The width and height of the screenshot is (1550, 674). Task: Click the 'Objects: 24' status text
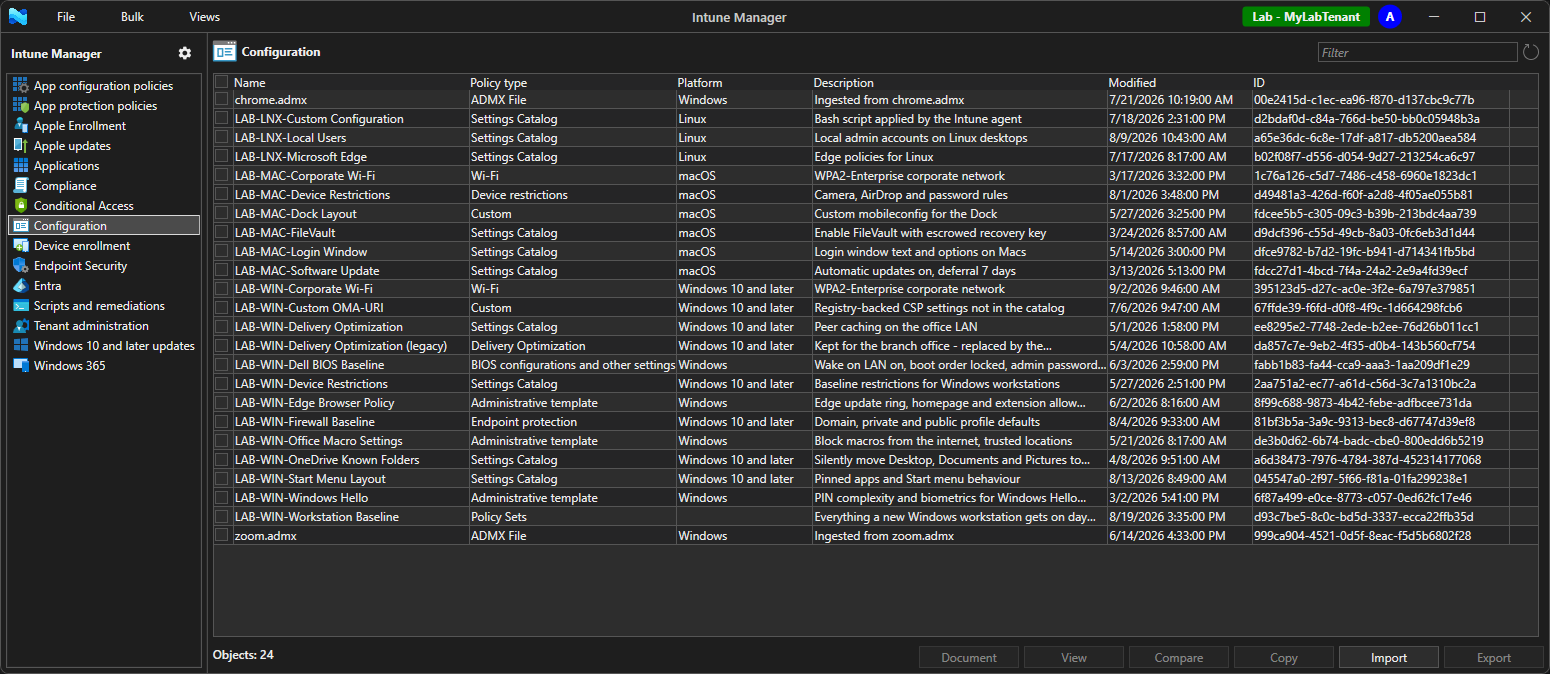click(x=243, y=655)
